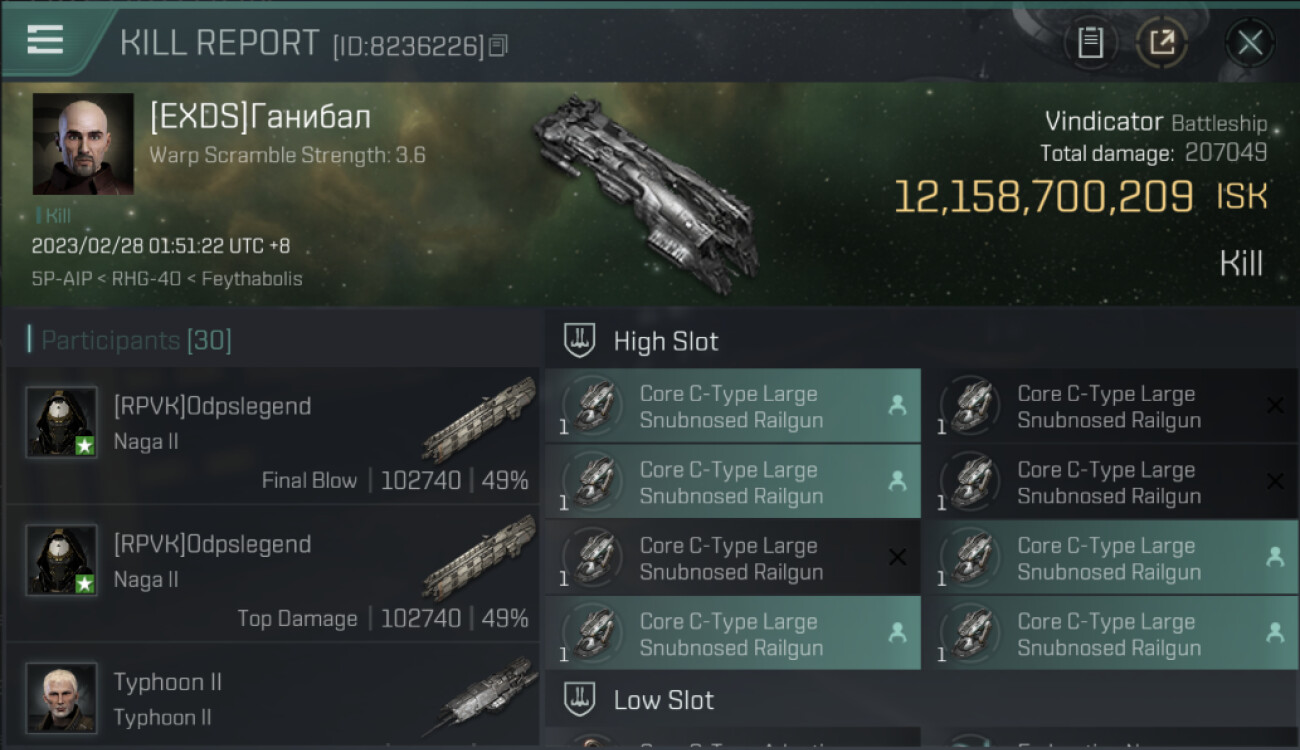Click the X mark on the top-right railgun
This screenshot has height=750, width=1300.
[x=1275, y=405]
